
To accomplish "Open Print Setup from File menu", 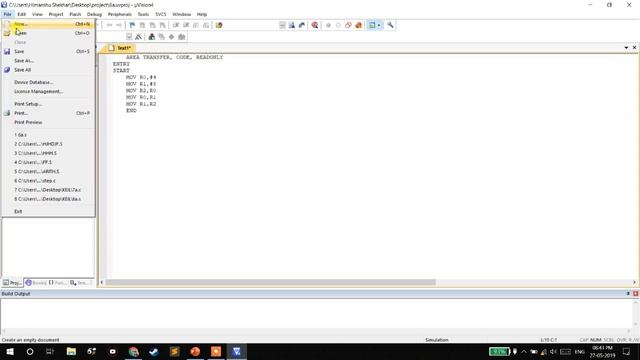I will [48, 104].
